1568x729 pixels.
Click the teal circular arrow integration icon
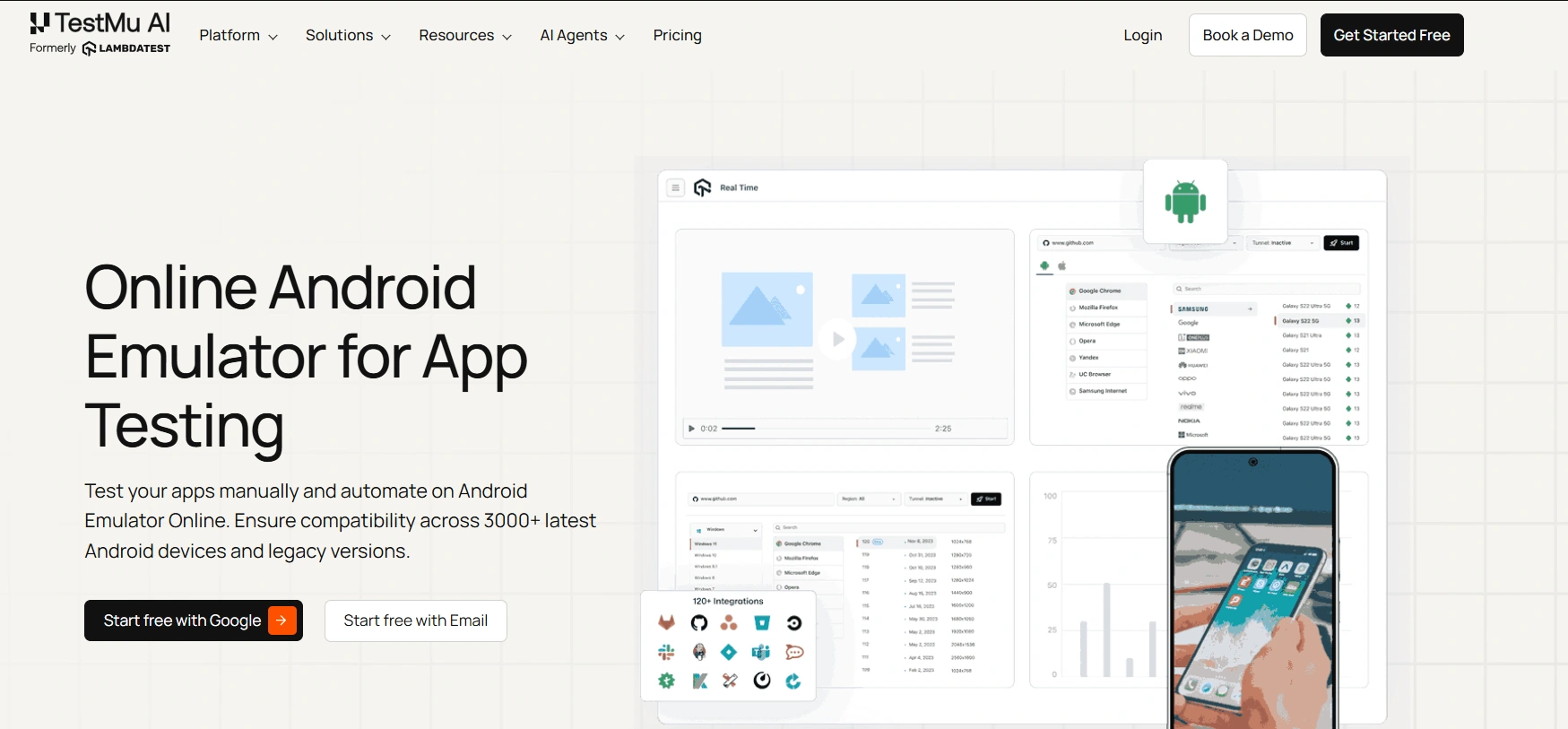[793, 681]
